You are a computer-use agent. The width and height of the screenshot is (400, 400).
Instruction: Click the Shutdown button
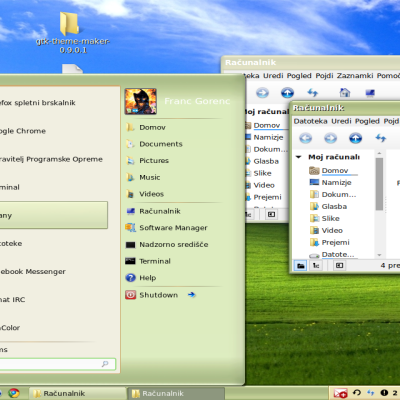click(152, 295)
